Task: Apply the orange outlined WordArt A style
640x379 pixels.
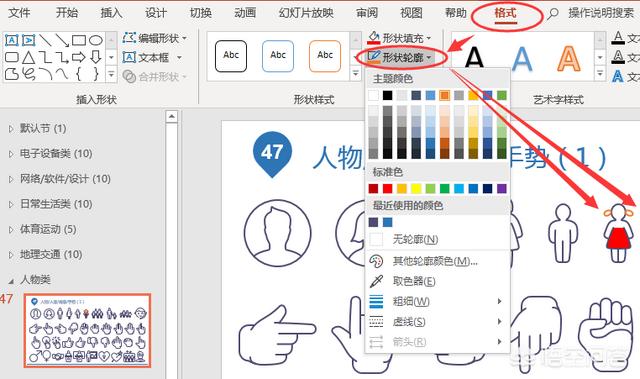Action: tap(569, 58)
